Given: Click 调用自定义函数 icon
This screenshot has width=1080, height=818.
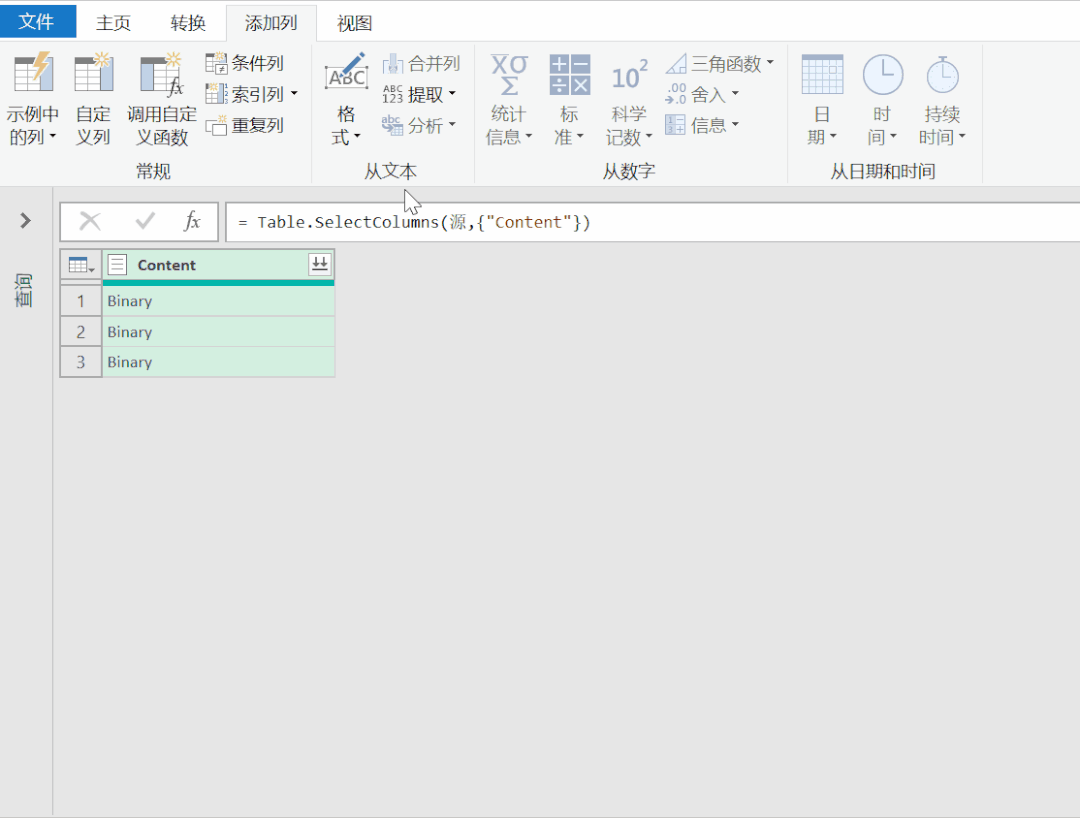Looking at the screenshot, I should tap(162, 73).
